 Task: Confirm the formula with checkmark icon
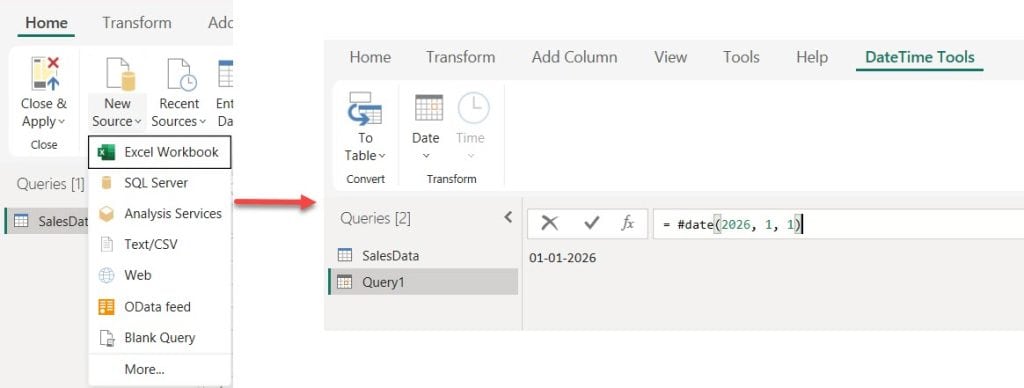pyautogui.click(x=592, y=223)
